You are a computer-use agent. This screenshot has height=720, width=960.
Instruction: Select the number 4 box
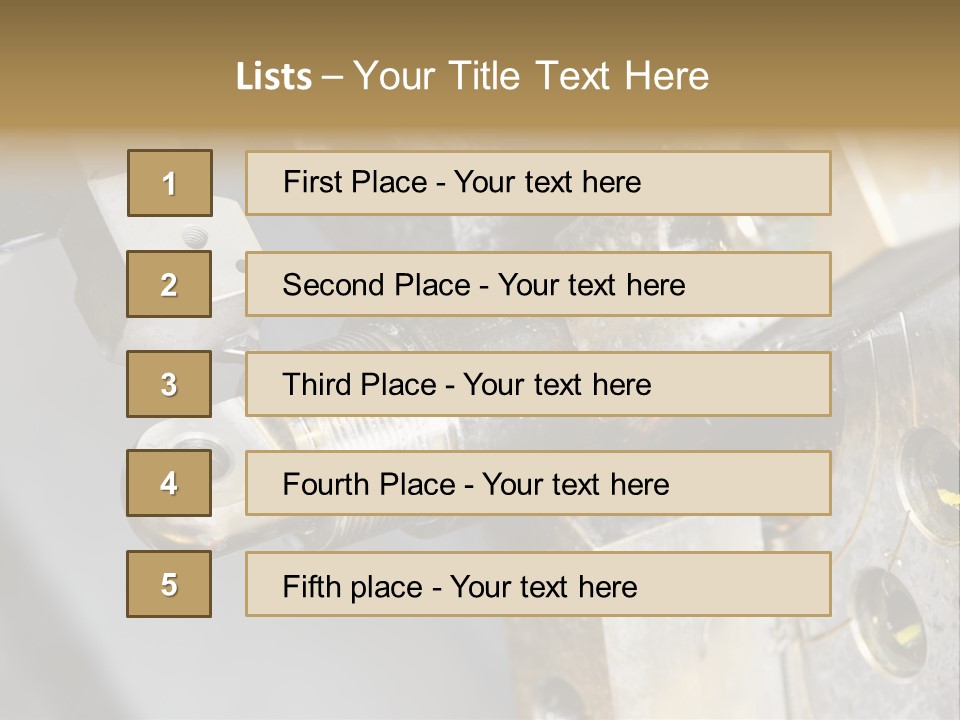point(169,483)
